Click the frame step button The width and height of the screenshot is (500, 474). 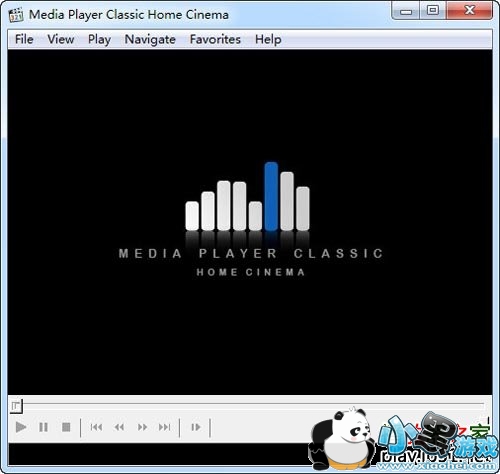[x=196, y=427]
